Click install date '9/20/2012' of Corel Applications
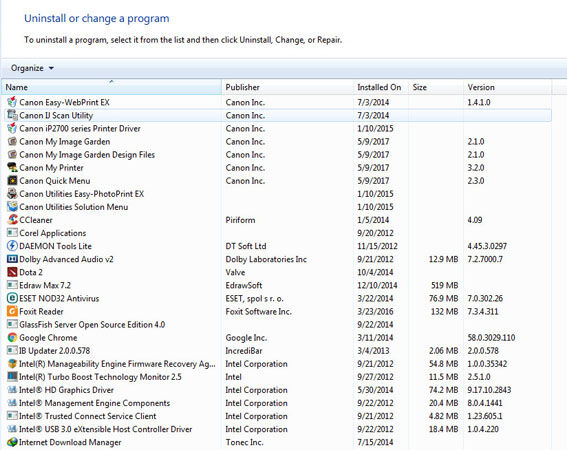This screenshot has height=450, width=567. click(x=375, y=233)
